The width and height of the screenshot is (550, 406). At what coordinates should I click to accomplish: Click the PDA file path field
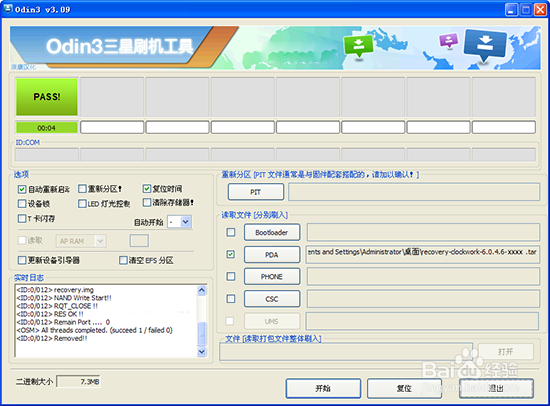[423, 254]
